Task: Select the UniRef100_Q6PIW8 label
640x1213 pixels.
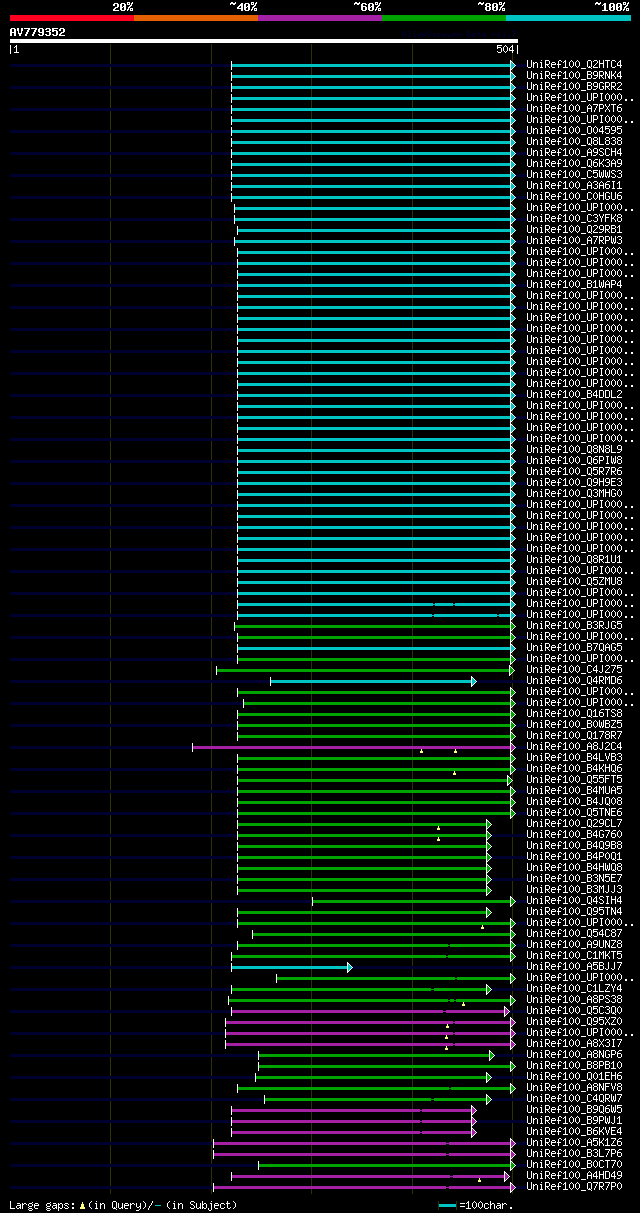Action: click(x=574, y=460)
